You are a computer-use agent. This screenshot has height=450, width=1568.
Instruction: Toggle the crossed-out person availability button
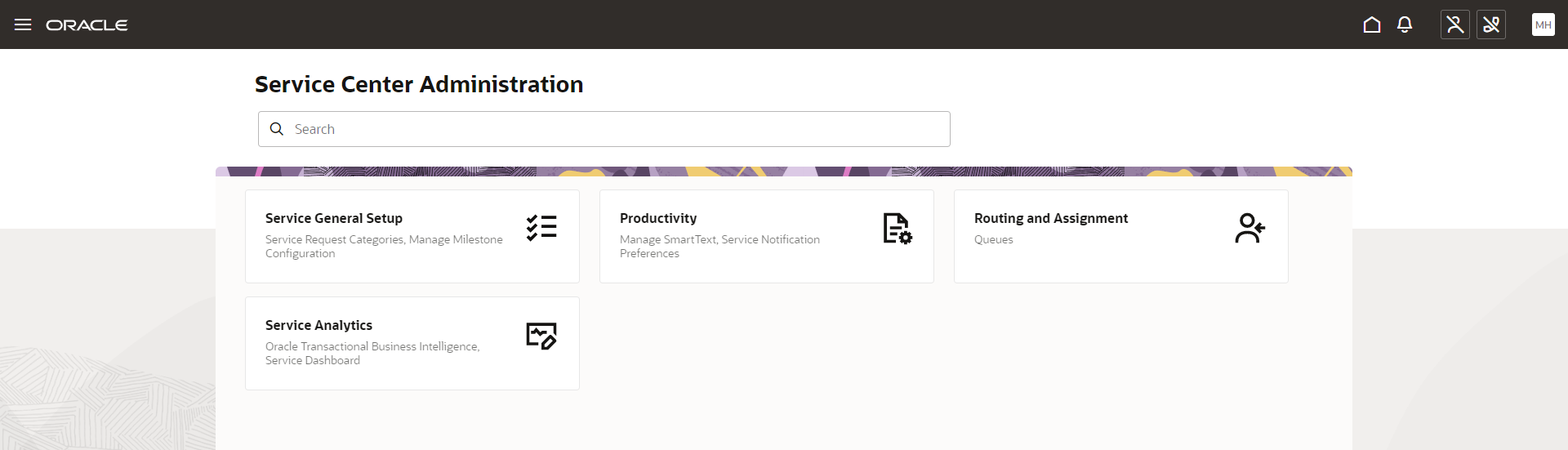(x=1455, y=25)
